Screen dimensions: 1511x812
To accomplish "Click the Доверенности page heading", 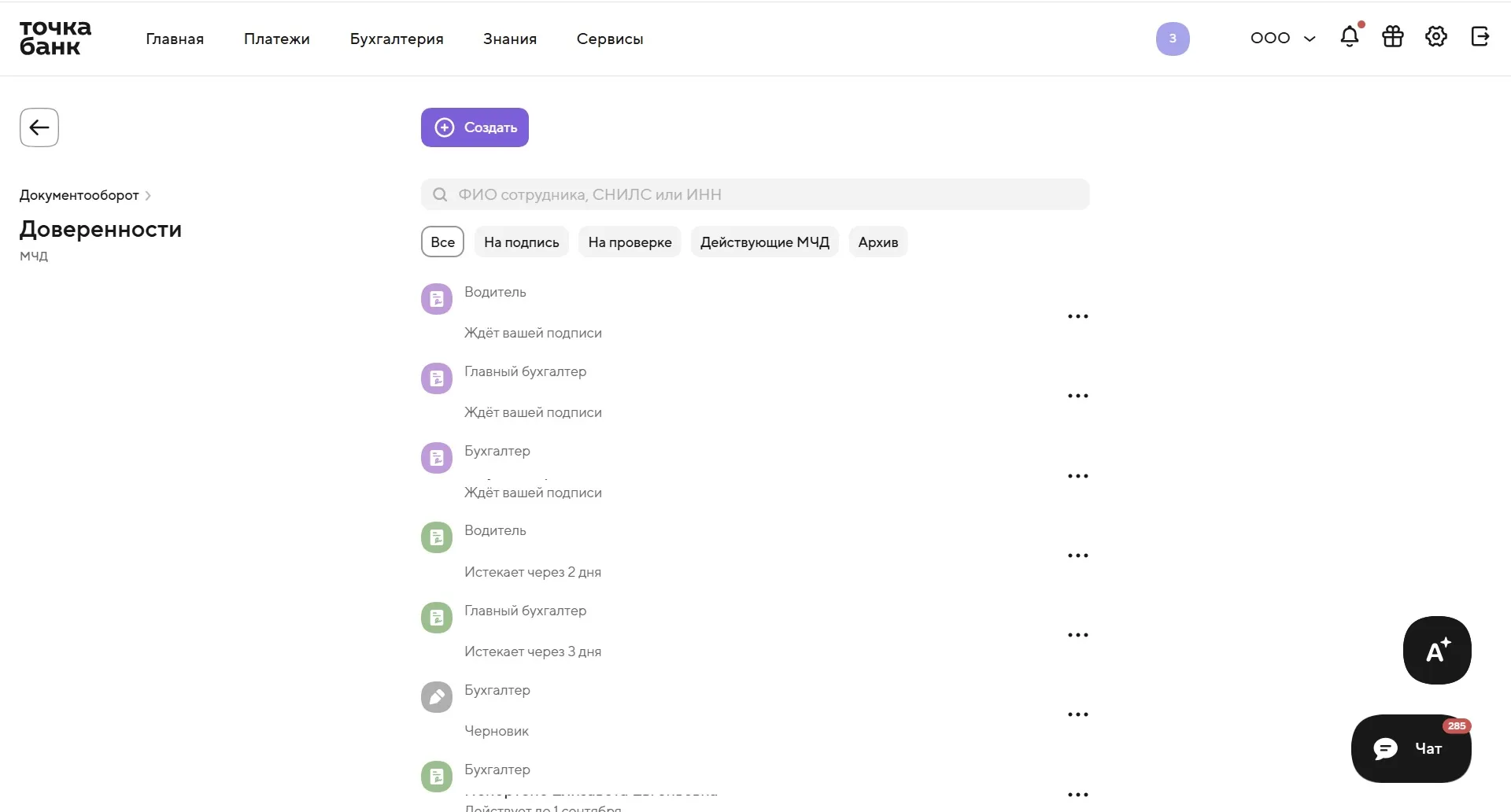I will (101, 229).
